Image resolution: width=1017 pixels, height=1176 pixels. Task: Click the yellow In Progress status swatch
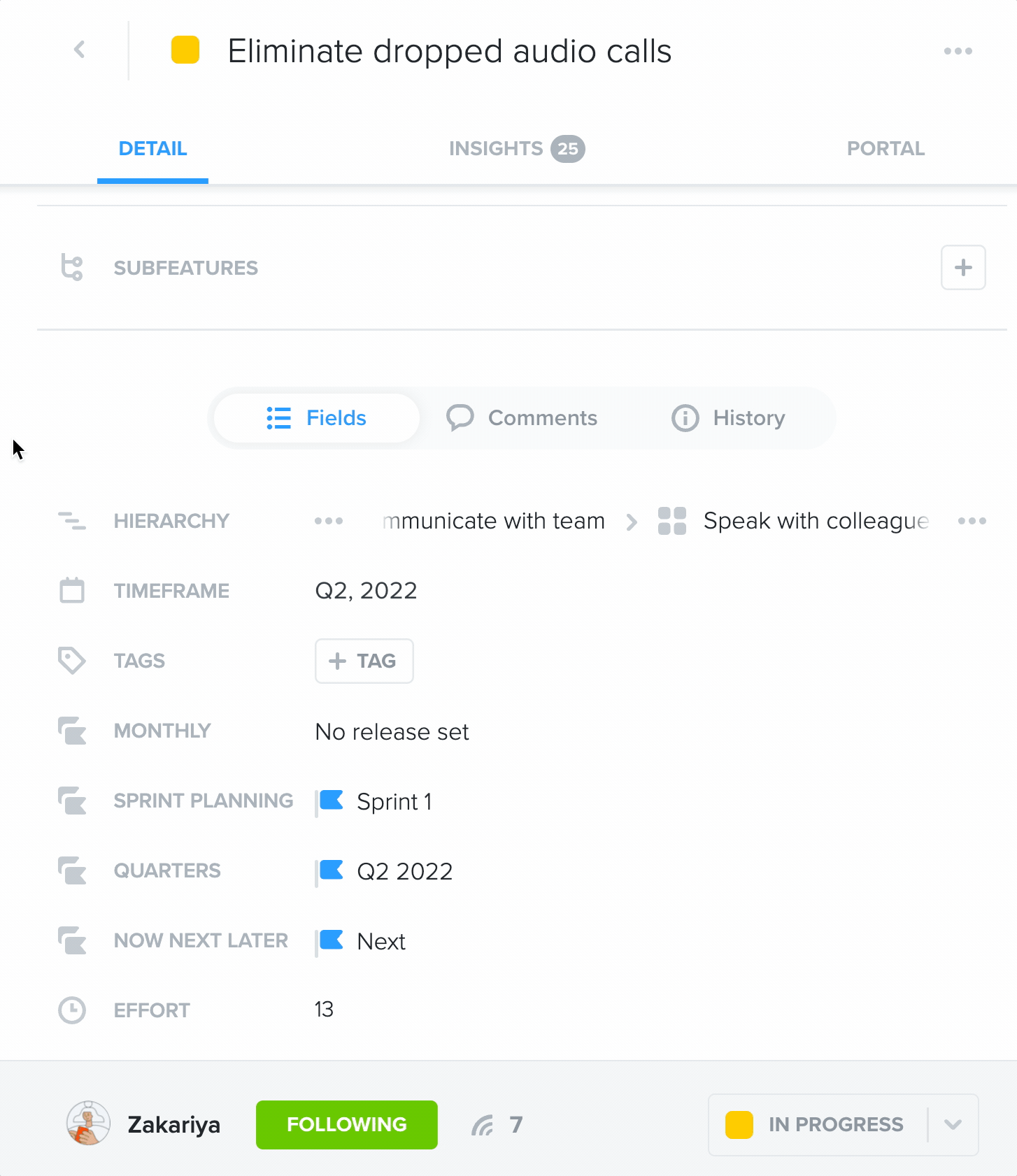[739, 1125]
